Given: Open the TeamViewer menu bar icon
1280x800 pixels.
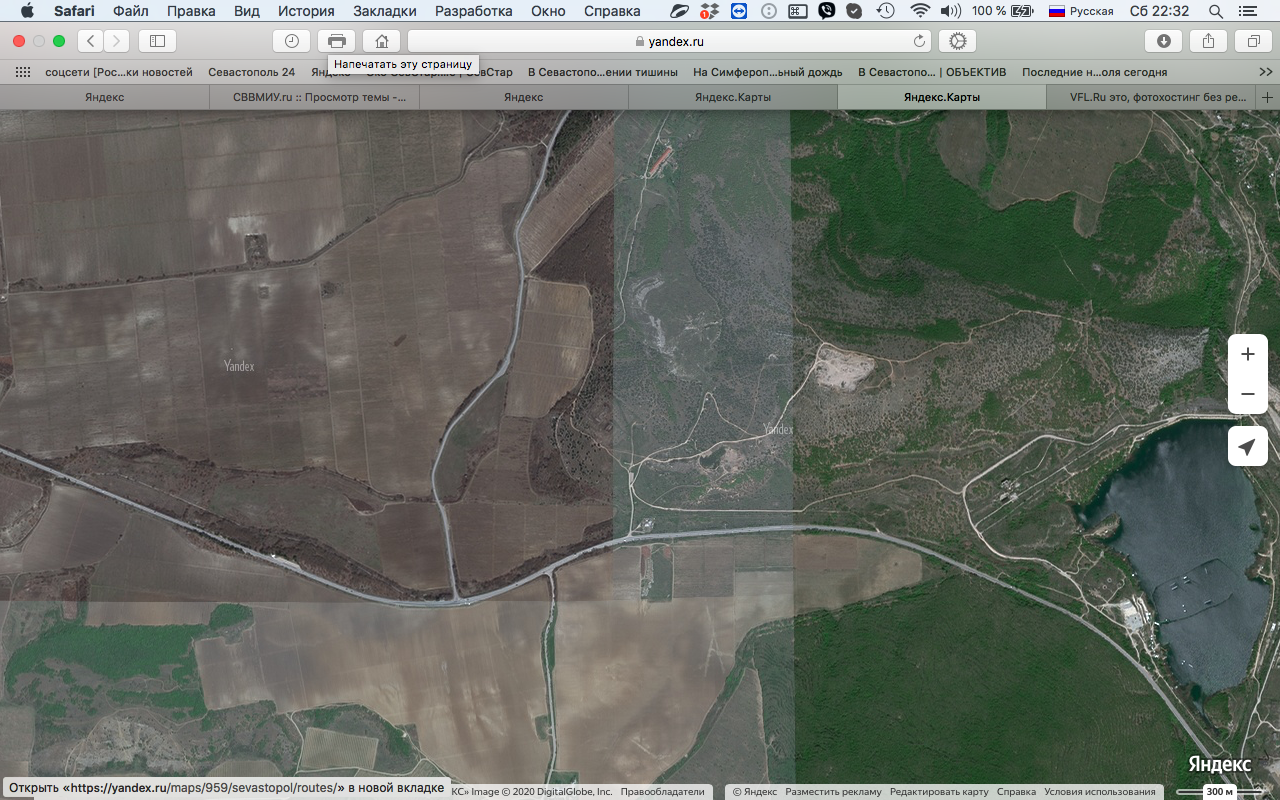Looking at the screenshot, I should pyautogui.click(x=739, y=11).
